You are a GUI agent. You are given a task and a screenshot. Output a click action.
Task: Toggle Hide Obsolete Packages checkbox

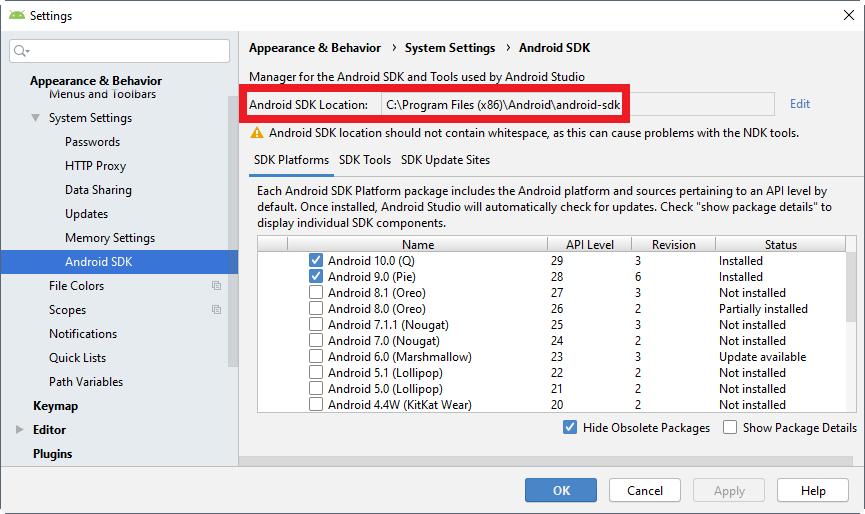coord(570,427)
